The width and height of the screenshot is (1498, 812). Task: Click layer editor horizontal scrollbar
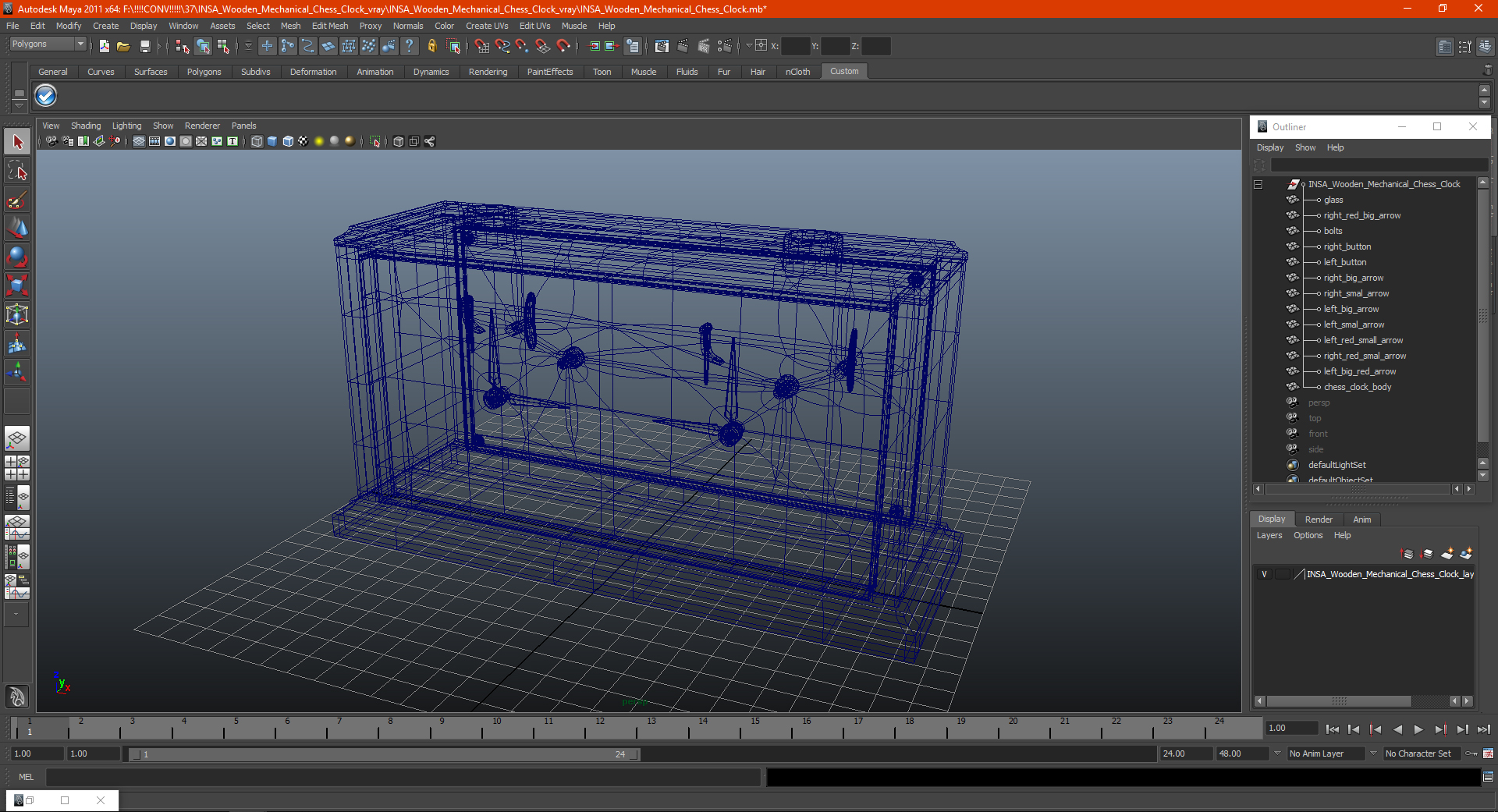point(1338,701)
